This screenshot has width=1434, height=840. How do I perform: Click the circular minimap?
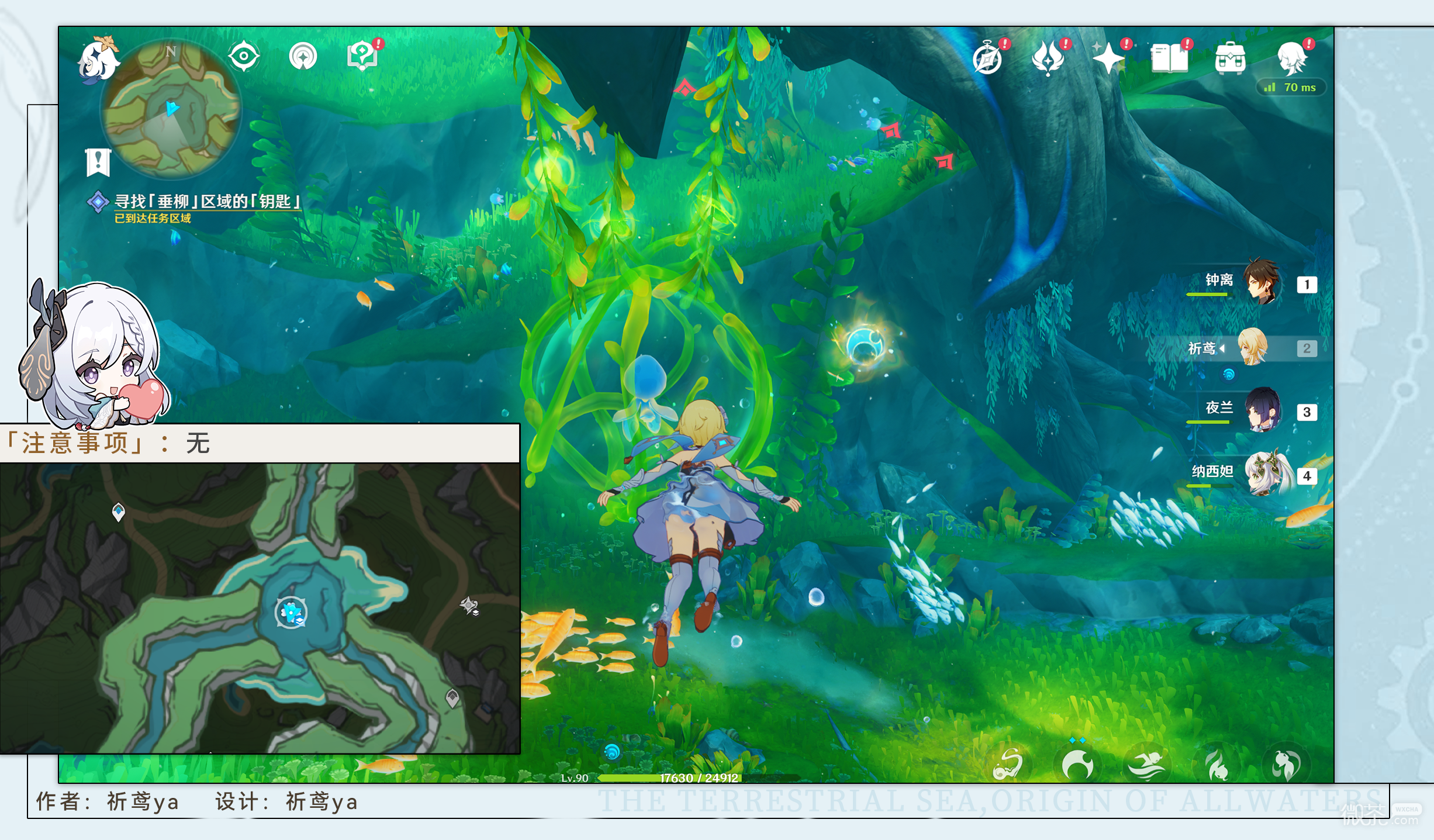click(x=171, y=110)
